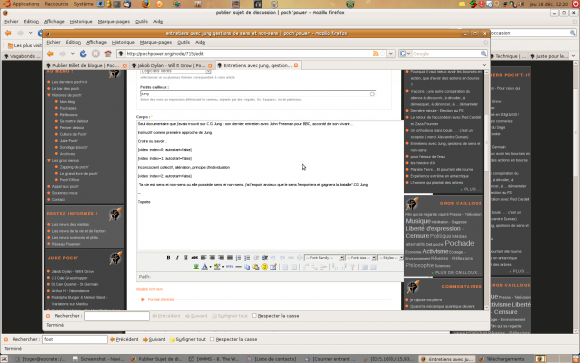580x363 pixels.
Task: Toggle bold formatting in the editor toolbar
Action: (168, 258)
